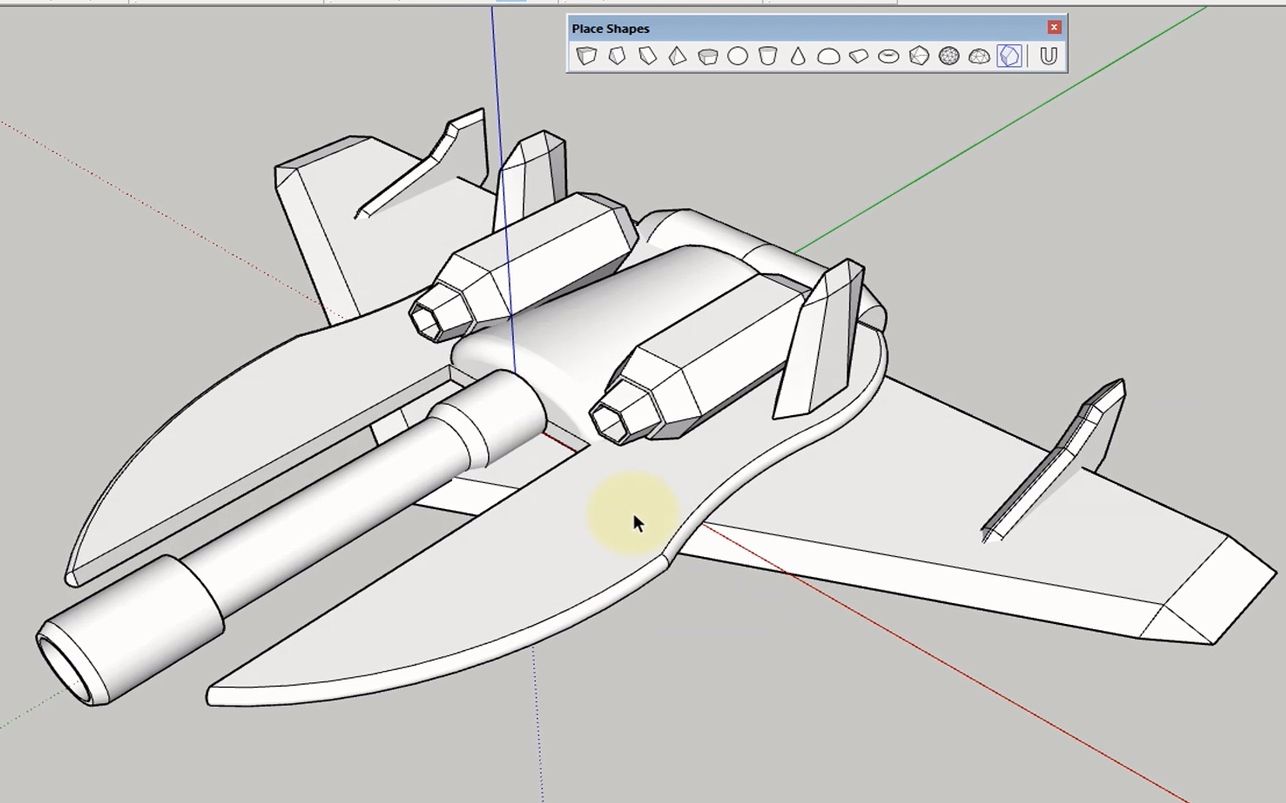Select the dome shape tool

pos(827,56)
